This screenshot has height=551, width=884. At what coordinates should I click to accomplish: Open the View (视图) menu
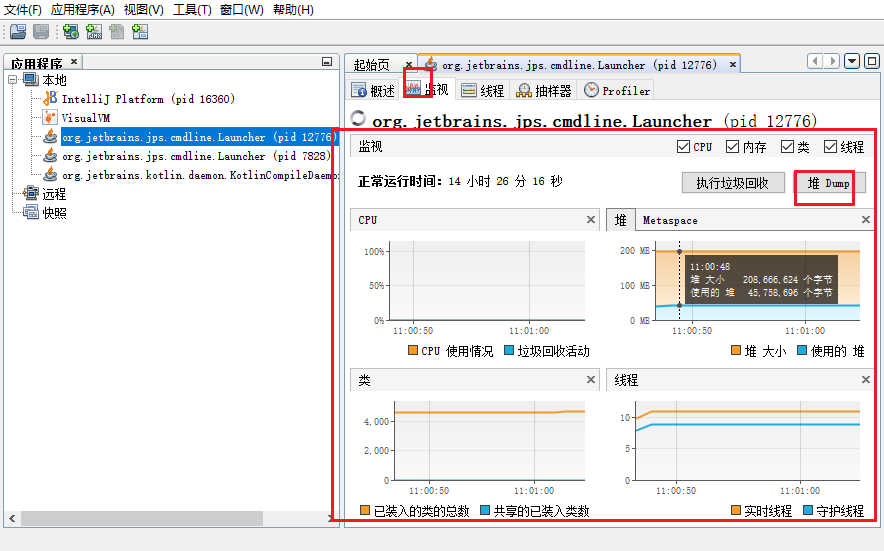click(x=144, y=10)
